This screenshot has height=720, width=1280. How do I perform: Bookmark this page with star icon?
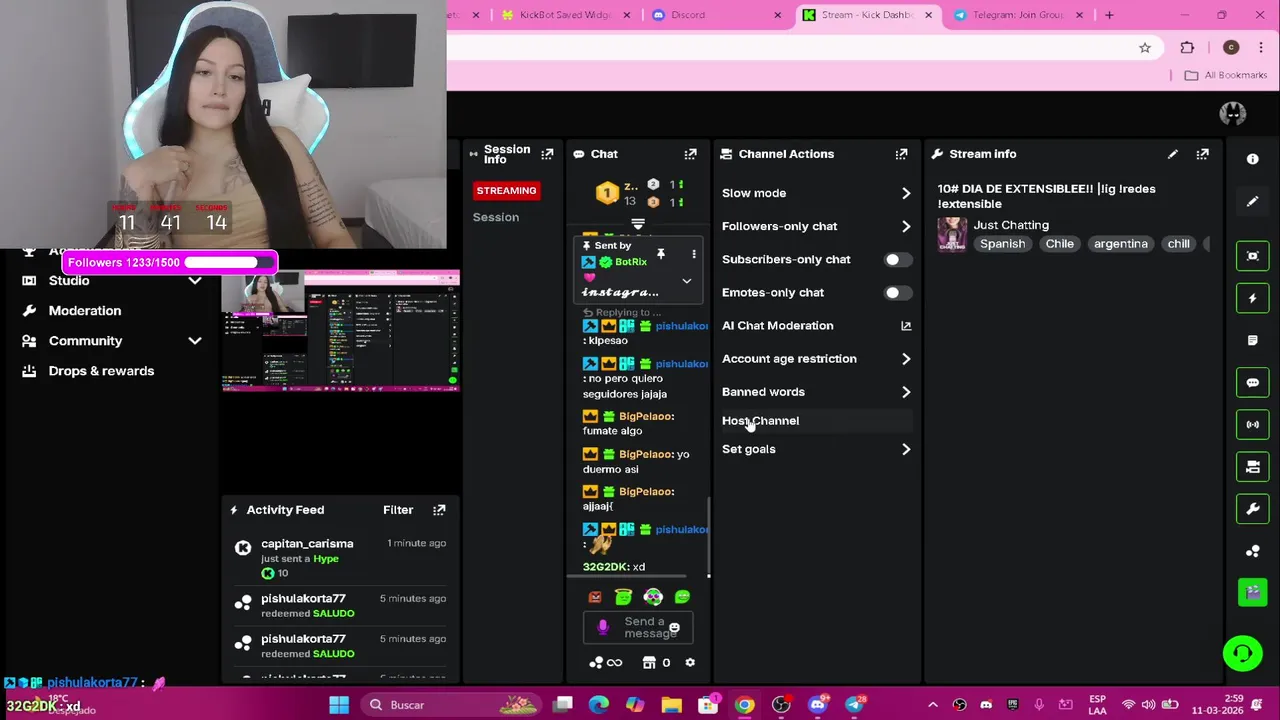(x=1145, y=48)
